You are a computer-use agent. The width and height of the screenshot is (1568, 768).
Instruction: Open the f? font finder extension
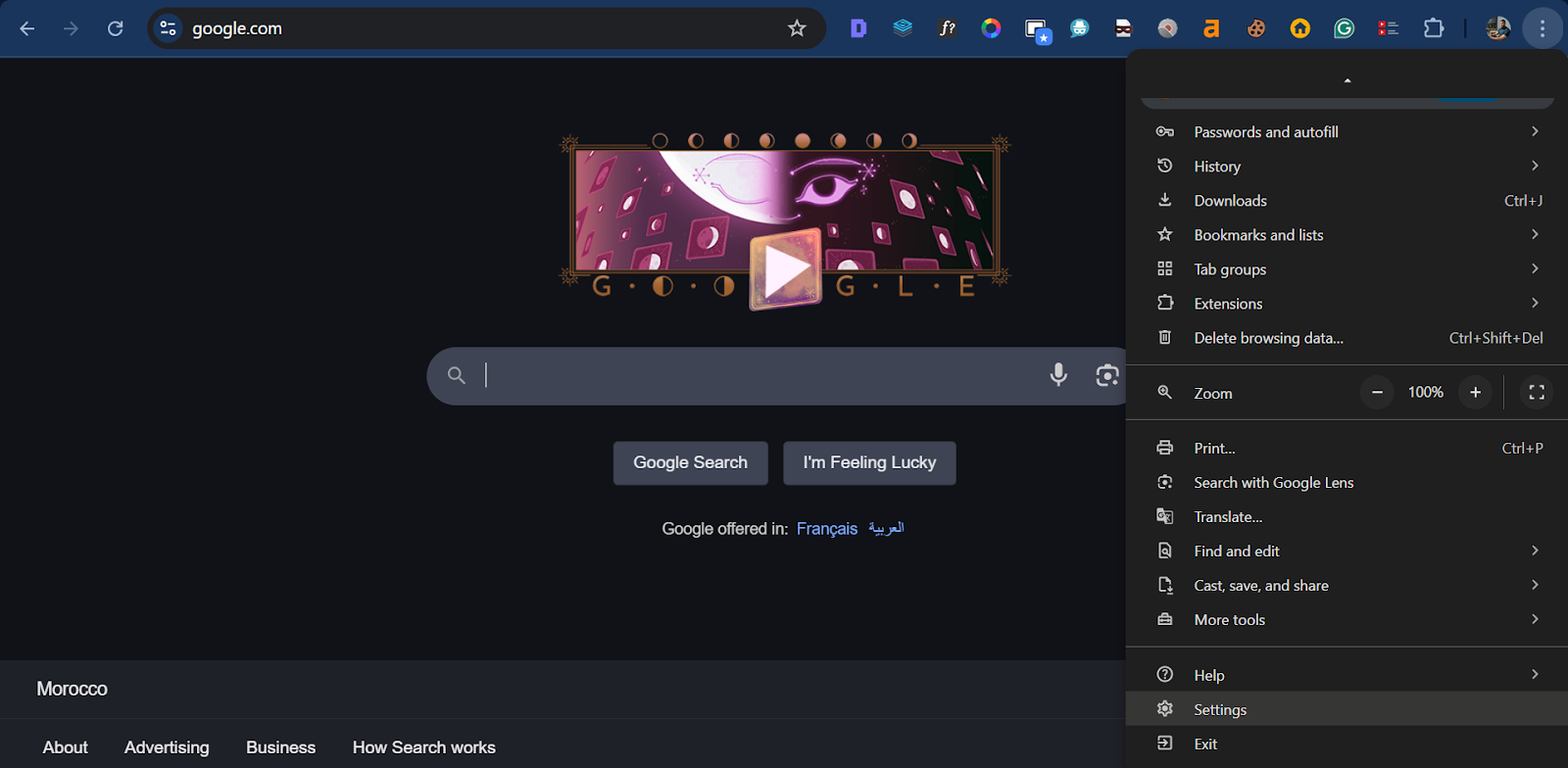pos(947,28)
